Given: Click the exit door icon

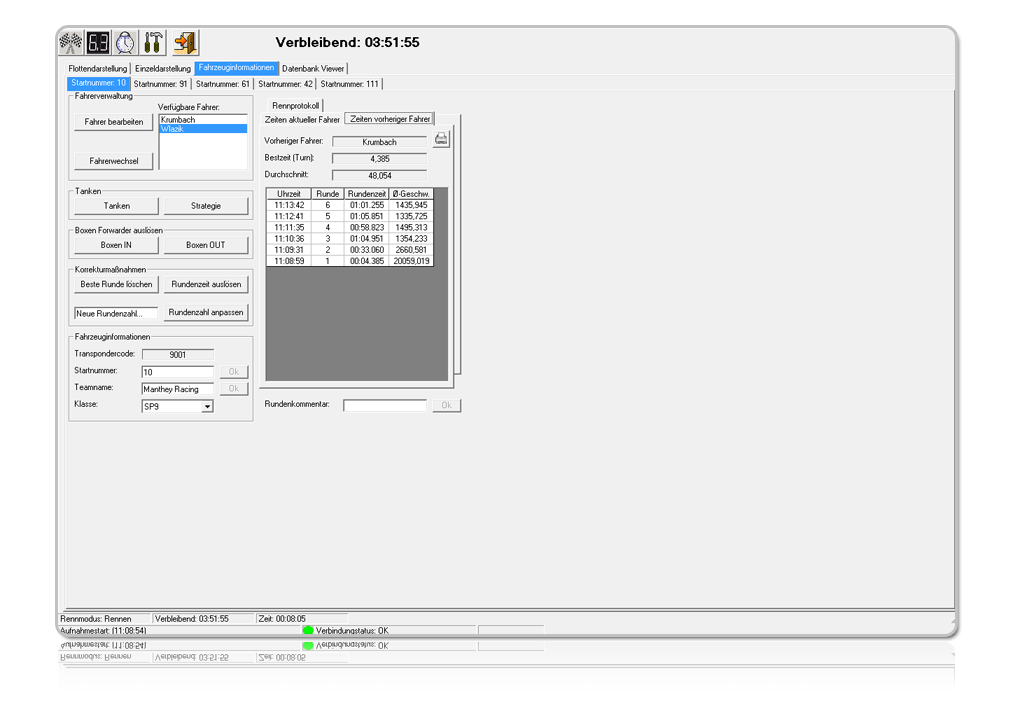Looking at the screenshot, I should click(185, 42).
